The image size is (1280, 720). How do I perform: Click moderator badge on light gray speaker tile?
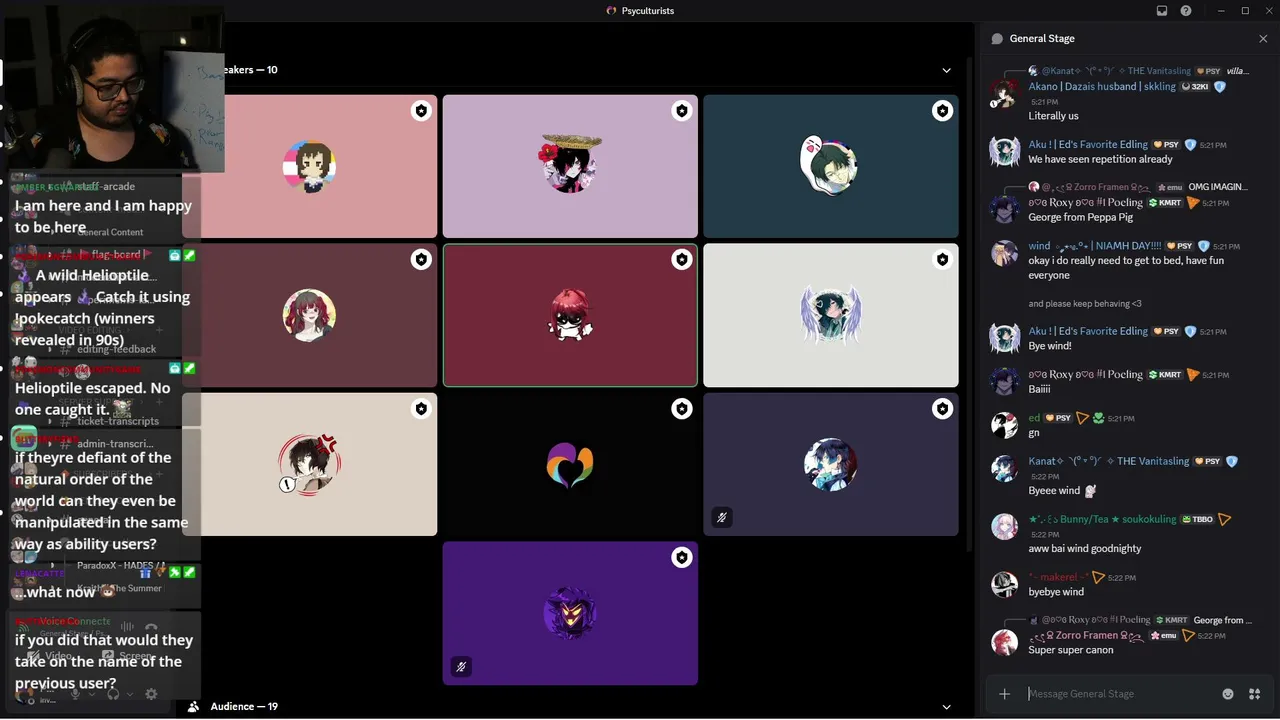(x=942, y=260)
